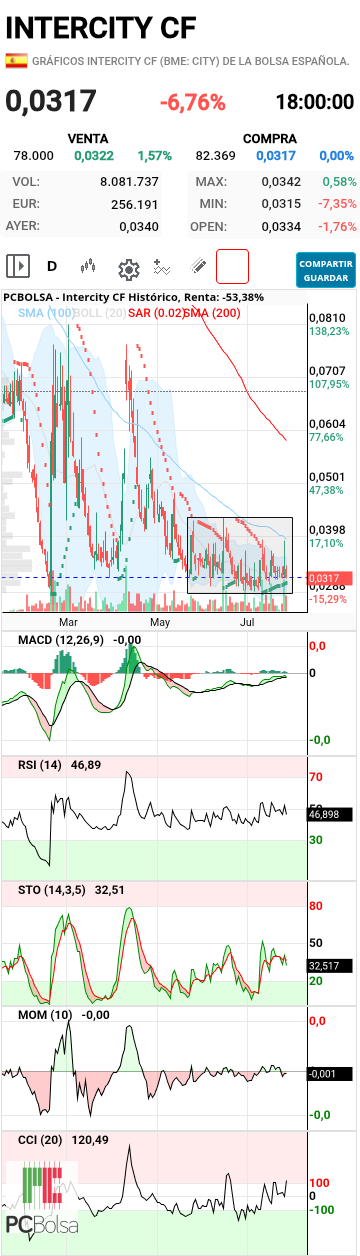Screen dimensions: 360x1256
Task: Click the shaded selection box on chart
Action: (x=240, y=555)
